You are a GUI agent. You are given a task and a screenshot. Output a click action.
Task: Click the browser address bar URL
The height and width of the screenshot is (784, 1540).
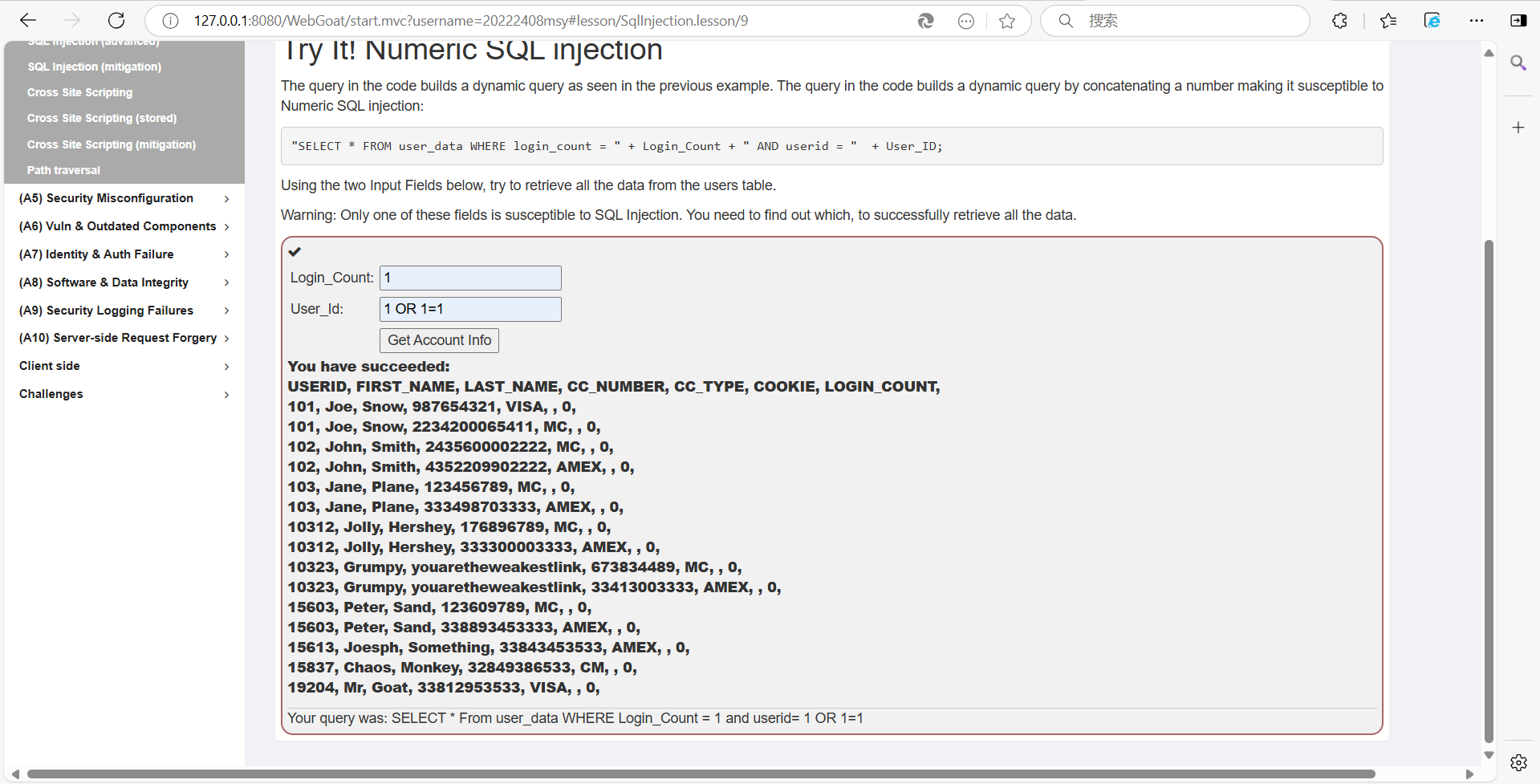[471, 21]
